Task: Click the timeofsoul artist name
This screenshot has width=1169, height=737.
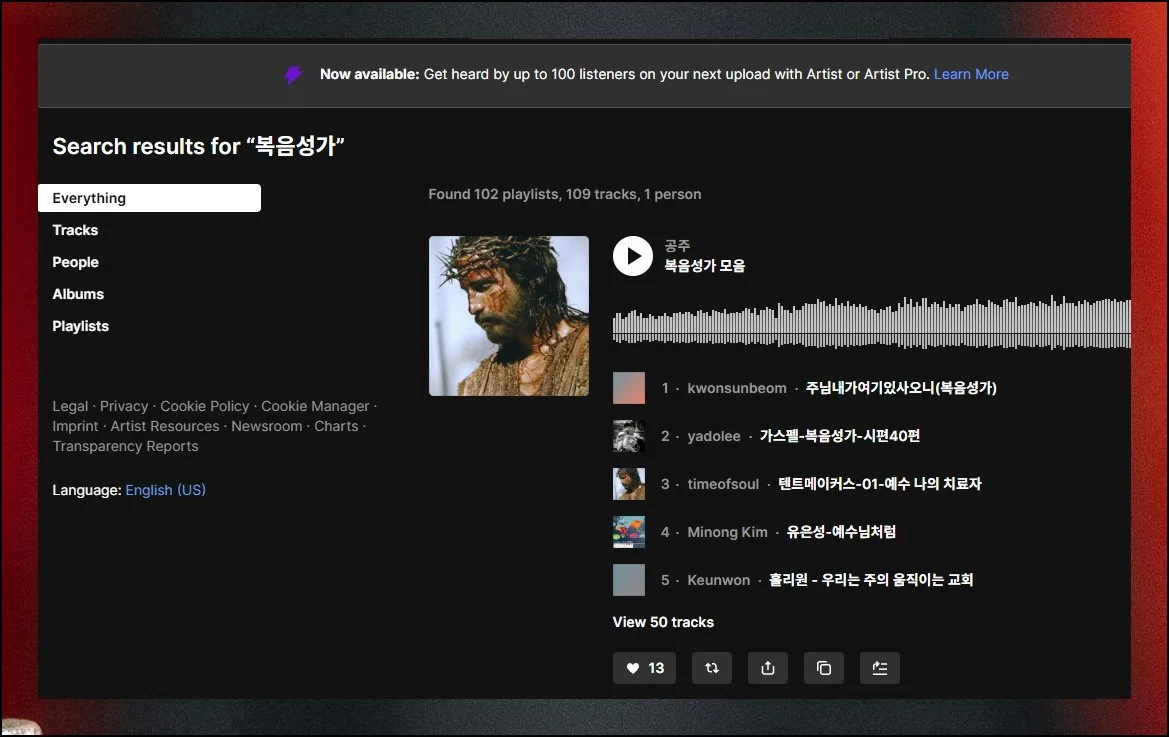Action: pos(723,484)
